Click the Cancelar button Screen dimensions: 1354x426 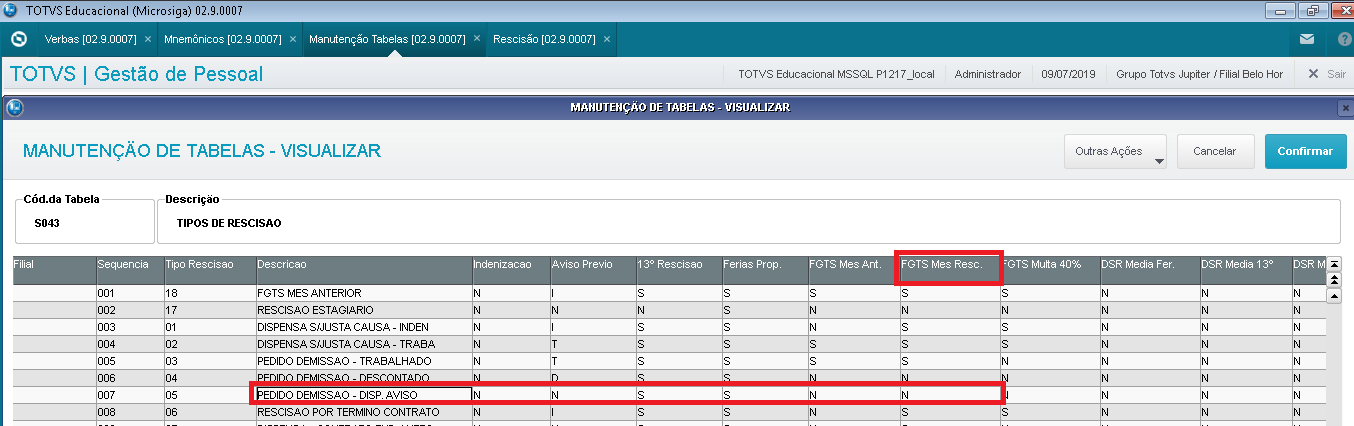coord(1215,152)
